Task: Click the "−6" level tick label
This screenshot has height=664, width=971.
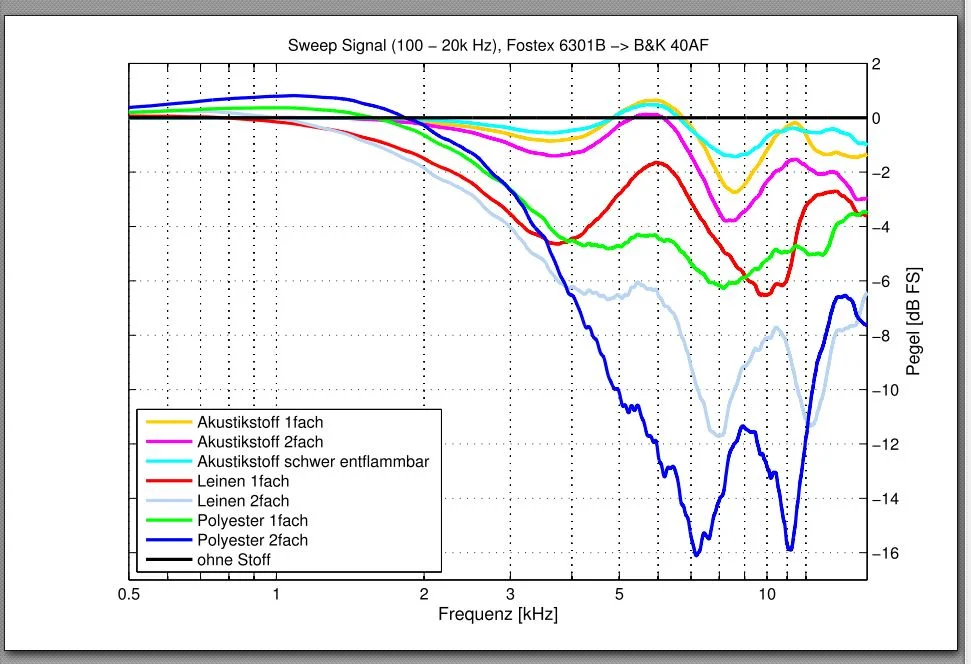Action: 881,282
